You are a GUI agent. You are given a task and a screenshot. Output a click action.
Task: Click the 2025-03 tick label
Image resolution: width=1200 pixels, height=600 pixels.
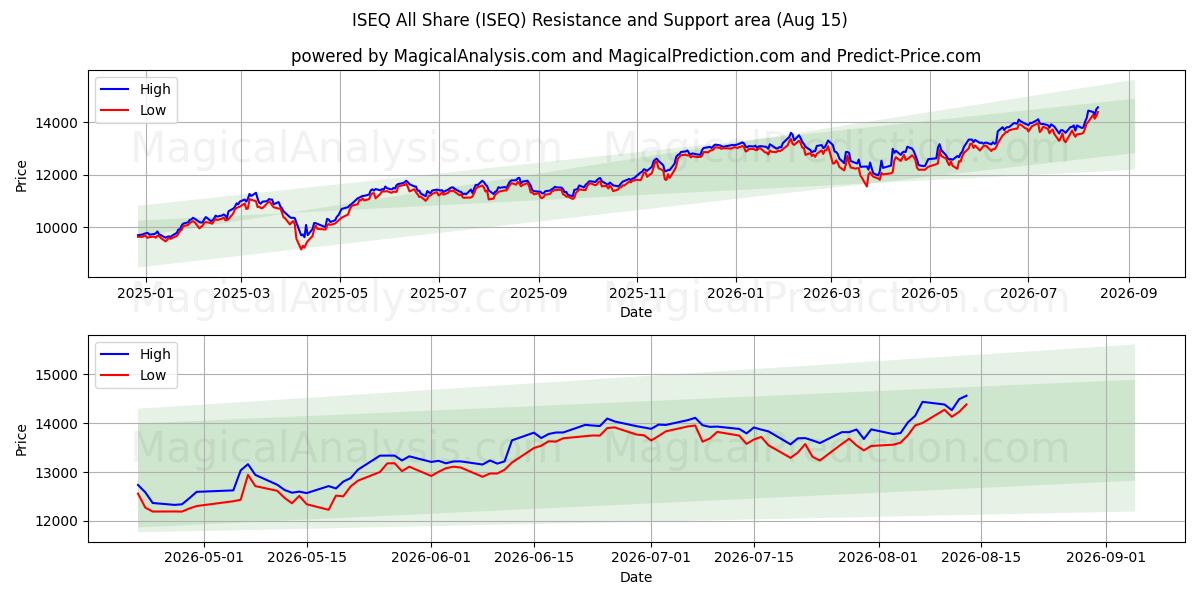tap(241, 293)
